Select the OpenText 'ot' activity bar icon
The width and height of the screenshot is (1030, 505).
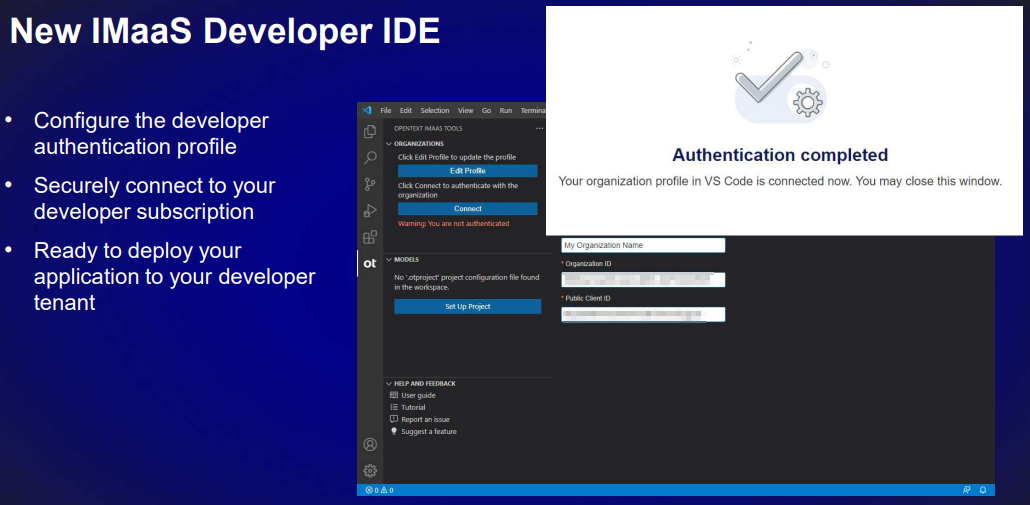coord(370,263)
